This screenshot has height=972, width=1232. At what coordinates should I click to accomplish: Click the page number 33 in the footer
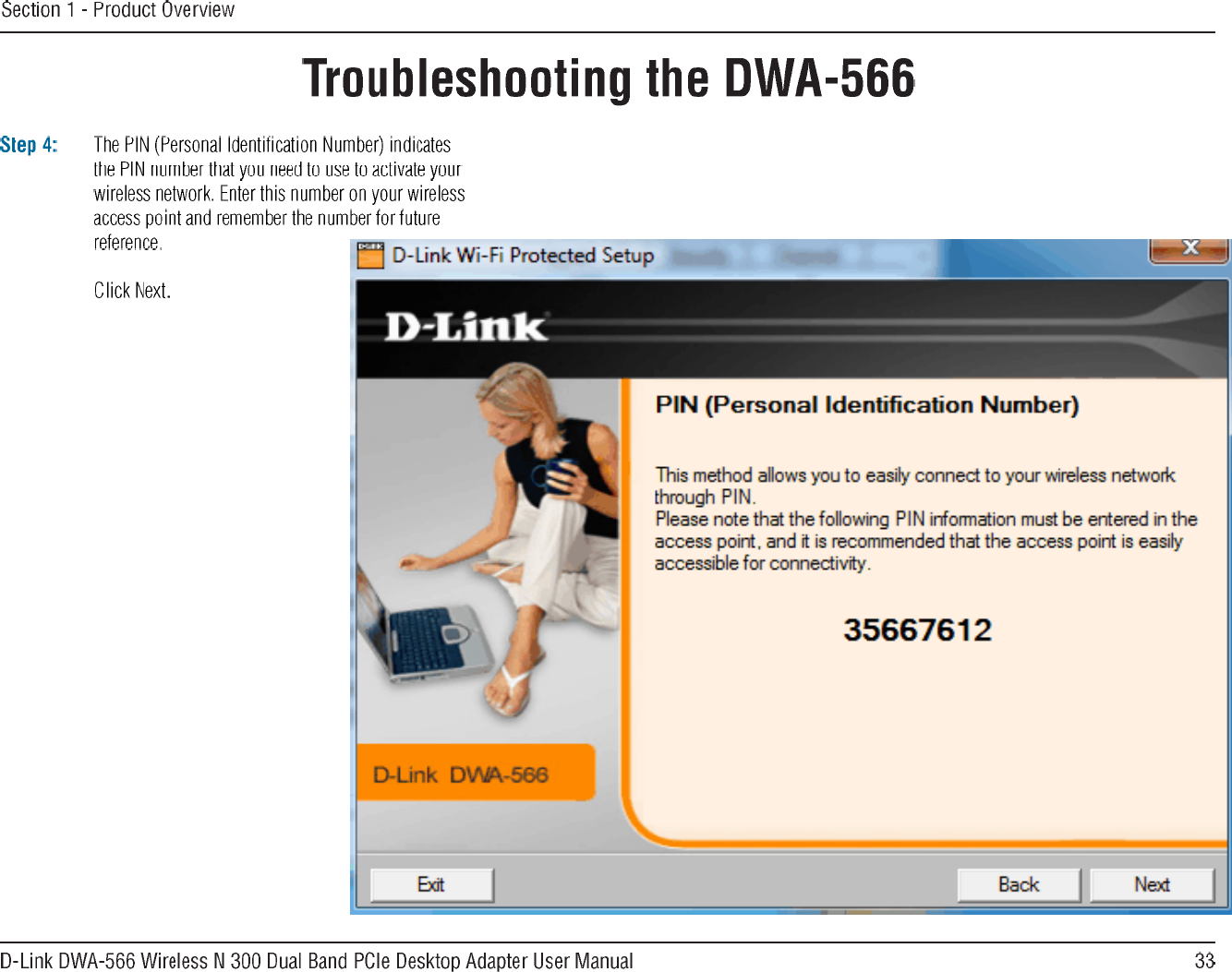click(1204, 960)
